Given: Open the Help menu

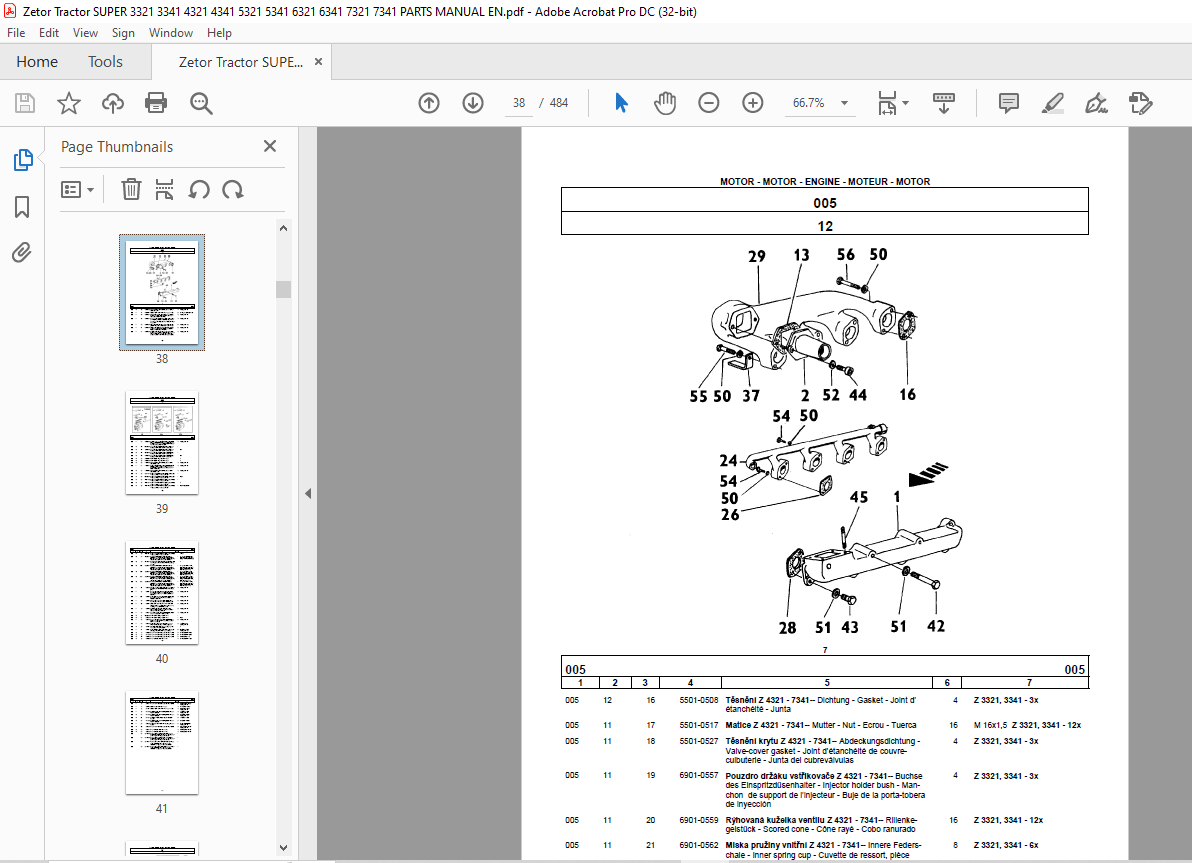Looking at the screenshot, I should 219,33.
